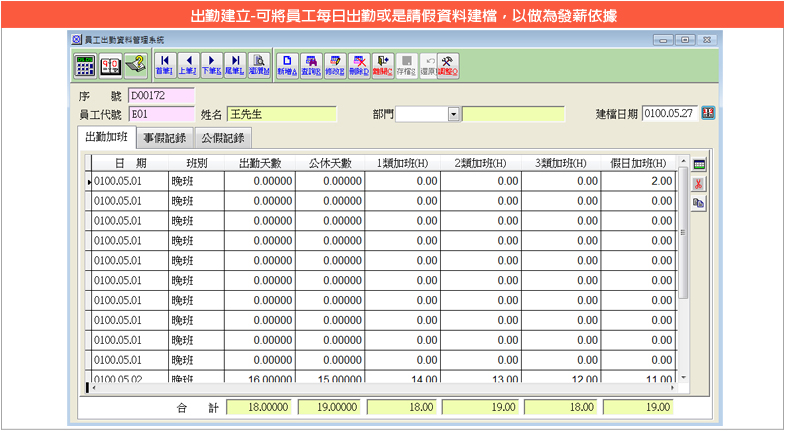Click the scissors cut-row icon beside grid

699,183
